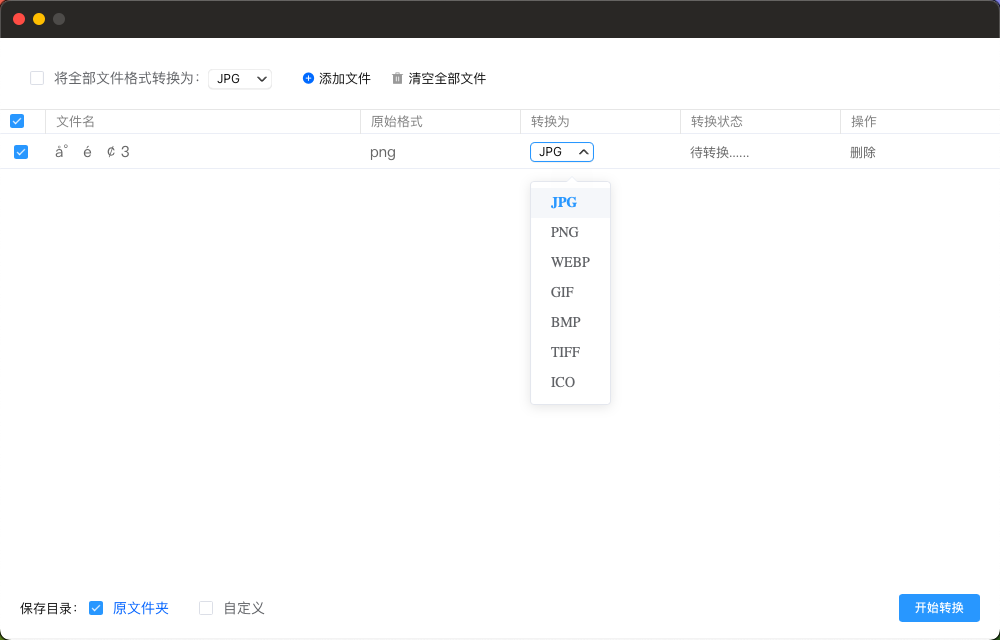Click the 文件名 column header

pos(75,121)
